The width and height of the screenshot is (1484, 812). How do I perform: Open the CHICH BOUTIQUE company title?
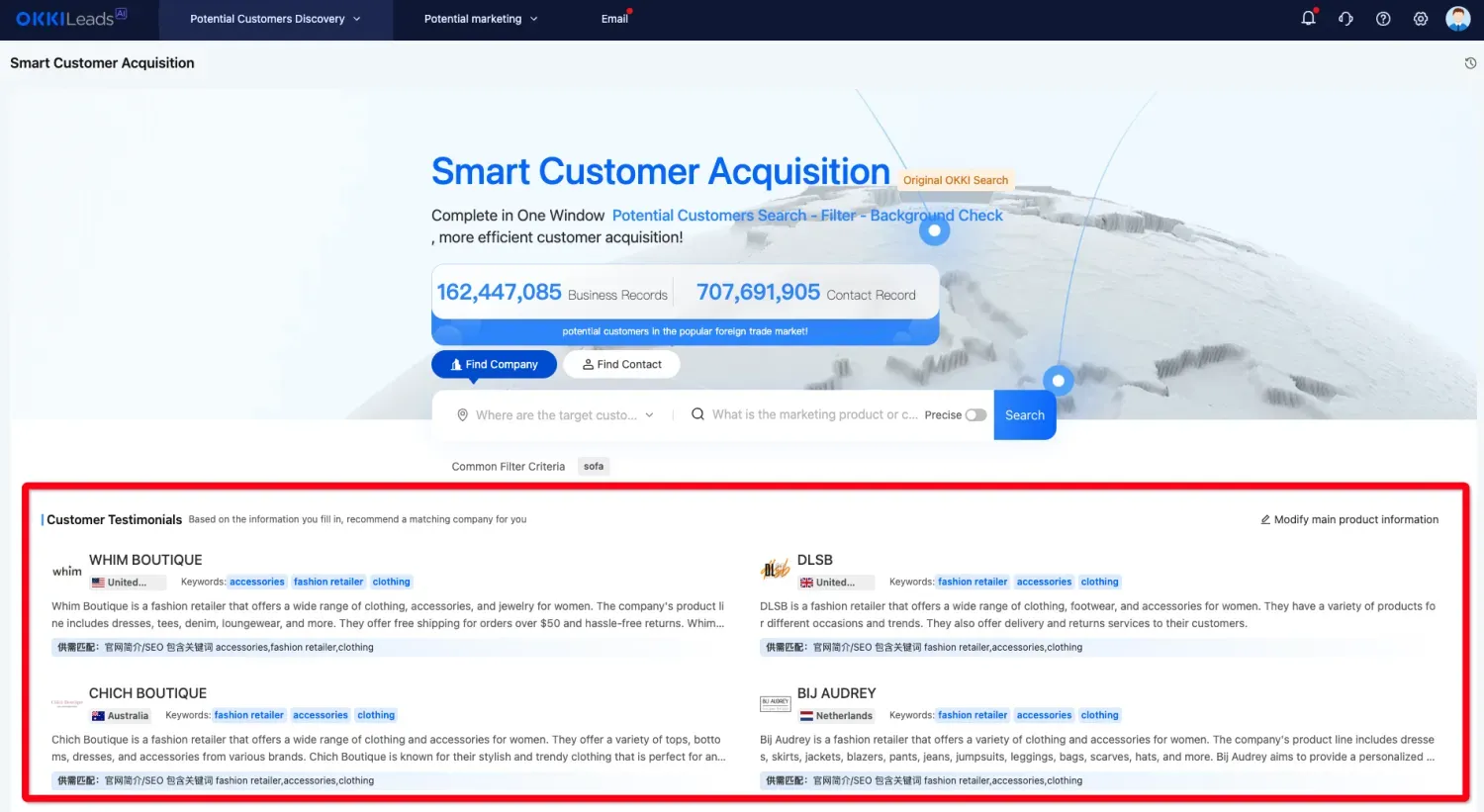tap(148, 693)
